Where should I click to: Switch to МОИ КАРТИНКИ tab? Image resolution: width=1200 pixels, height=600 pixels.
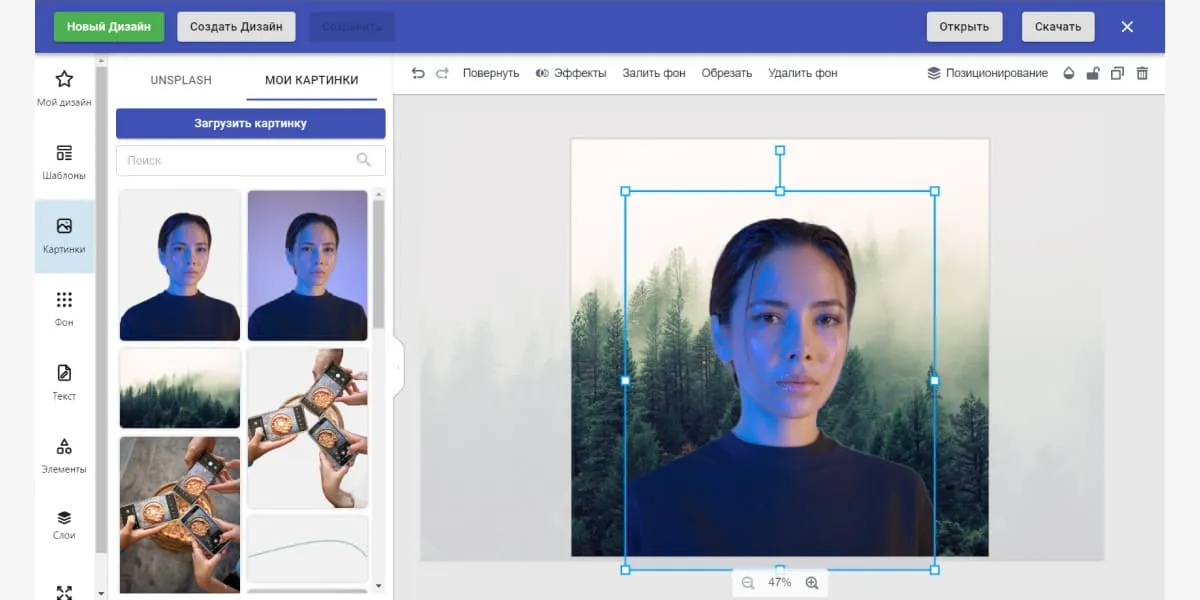[311, 80]
